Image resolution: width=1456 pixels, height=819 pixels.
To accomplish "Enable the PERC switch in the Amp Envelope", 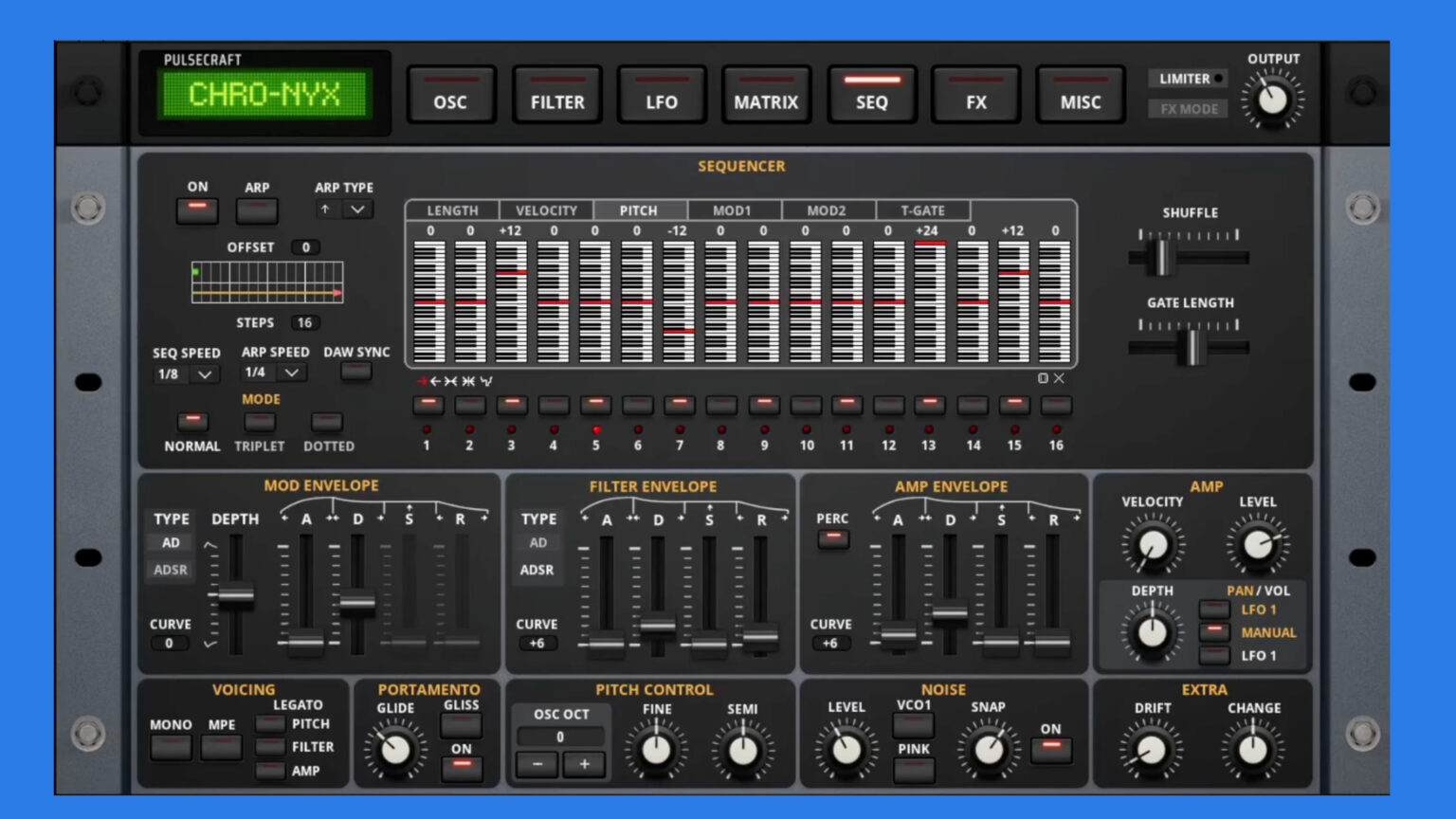I will coord(833,537).
